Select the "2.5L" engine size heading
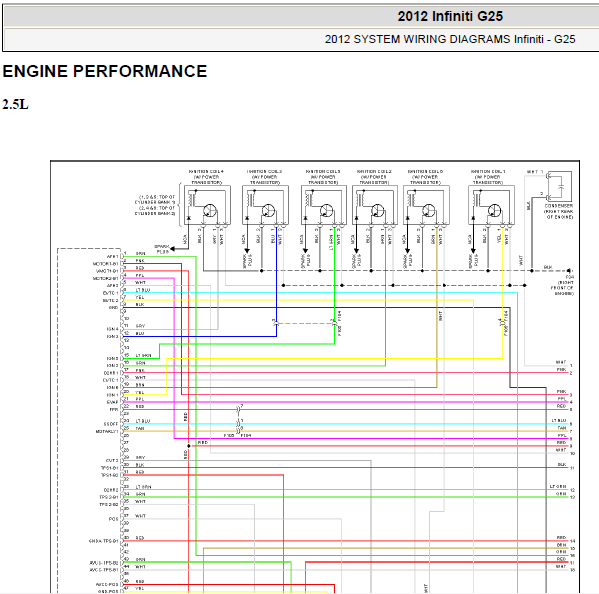Image resolution: width=599 pixels, height=594 pixels. pyautogui.click(x=15, y=104)
